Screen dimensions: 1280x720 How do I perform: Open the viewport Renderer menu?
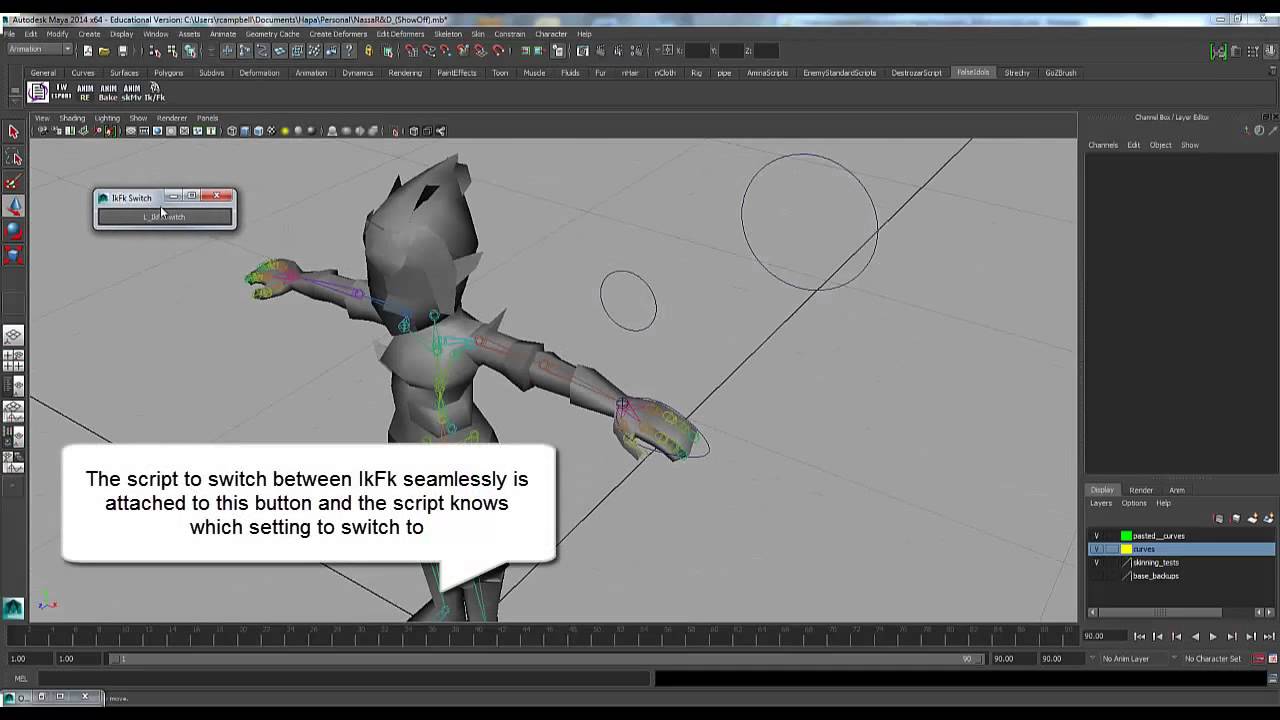172,118
